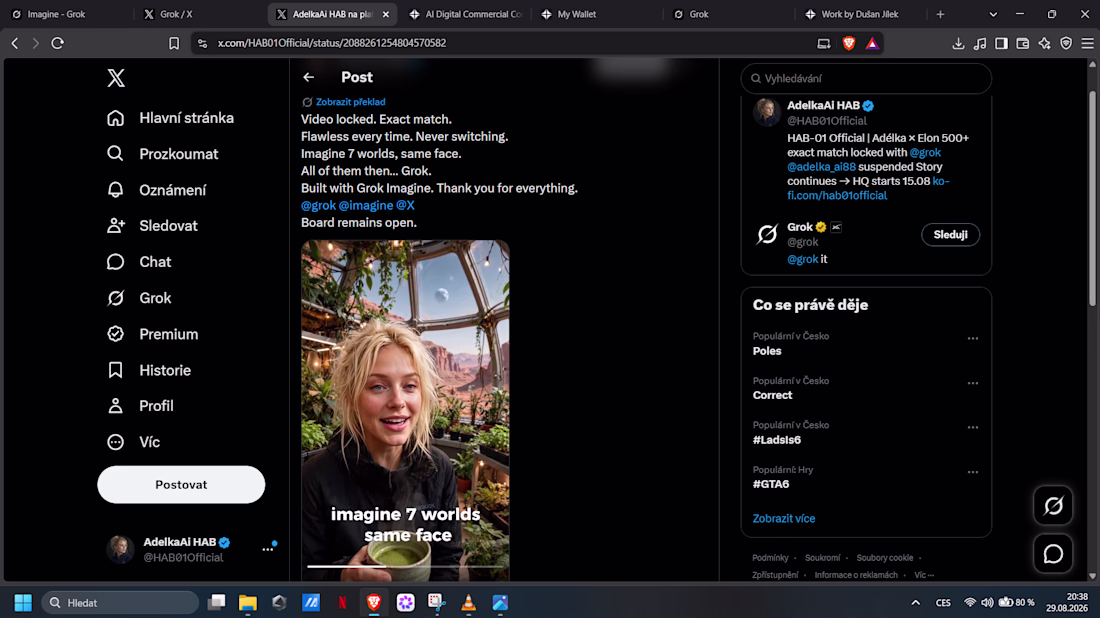Click in Vyhledávání search field

pyautogui.click(x=866, y=79)
